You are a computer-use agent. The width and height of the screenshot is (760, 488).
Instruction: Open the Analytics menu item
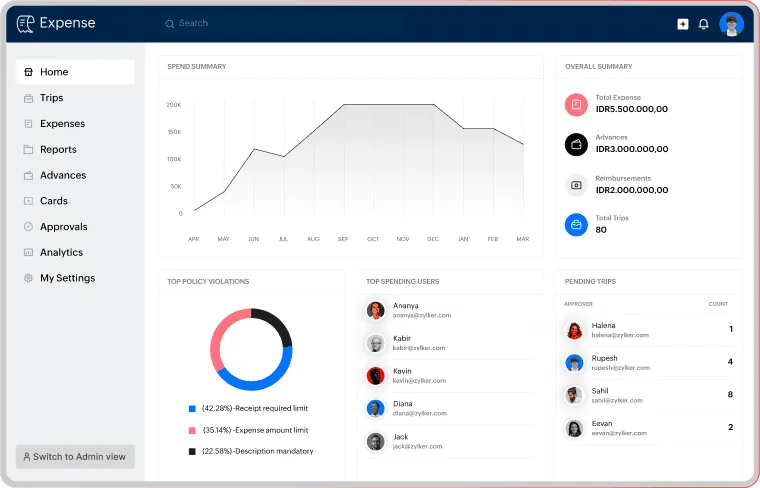click(x=75, y=252)
